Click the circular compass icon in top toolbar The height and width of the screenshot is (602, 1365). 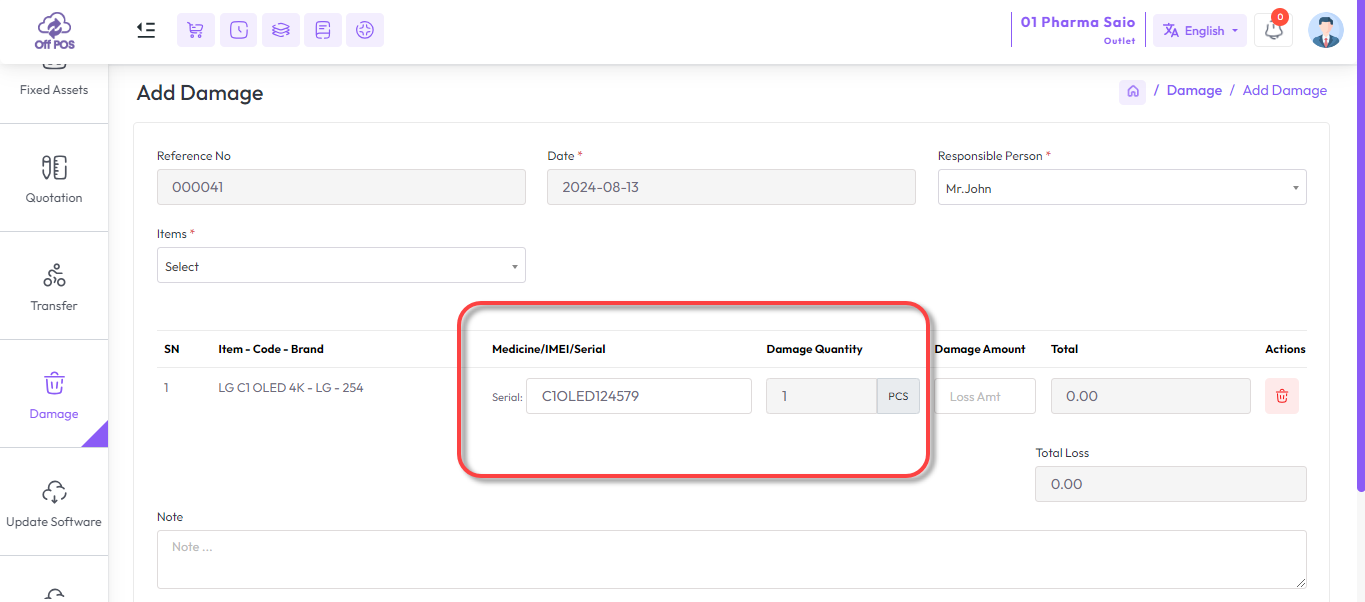tap(365, 30)
